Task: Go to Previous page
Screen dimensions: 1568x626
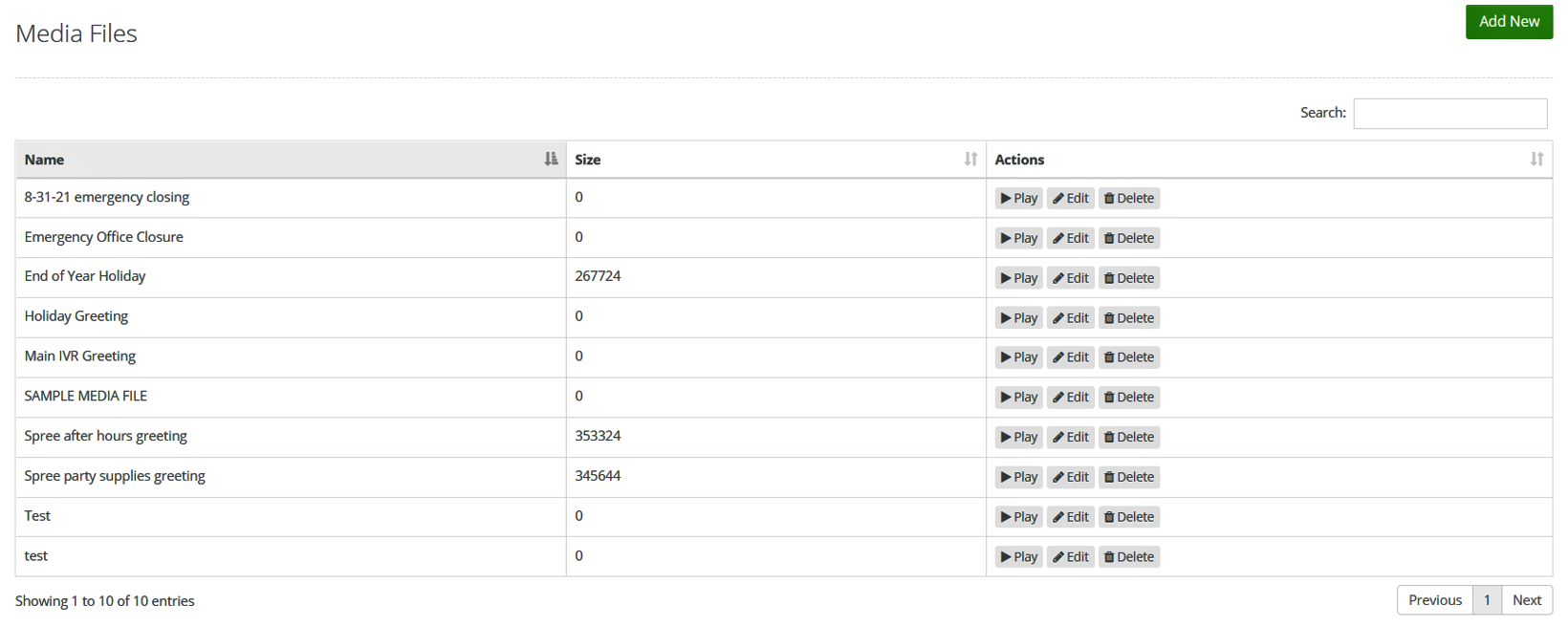Action: pyautogui.click(x=1434, y=600)
